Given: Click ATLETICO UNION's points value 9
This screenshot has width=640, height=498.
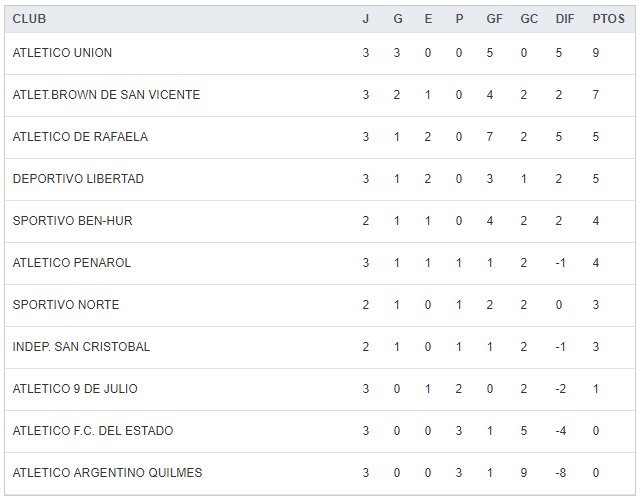Looking at the screenshot, I should tap(596, 53).
